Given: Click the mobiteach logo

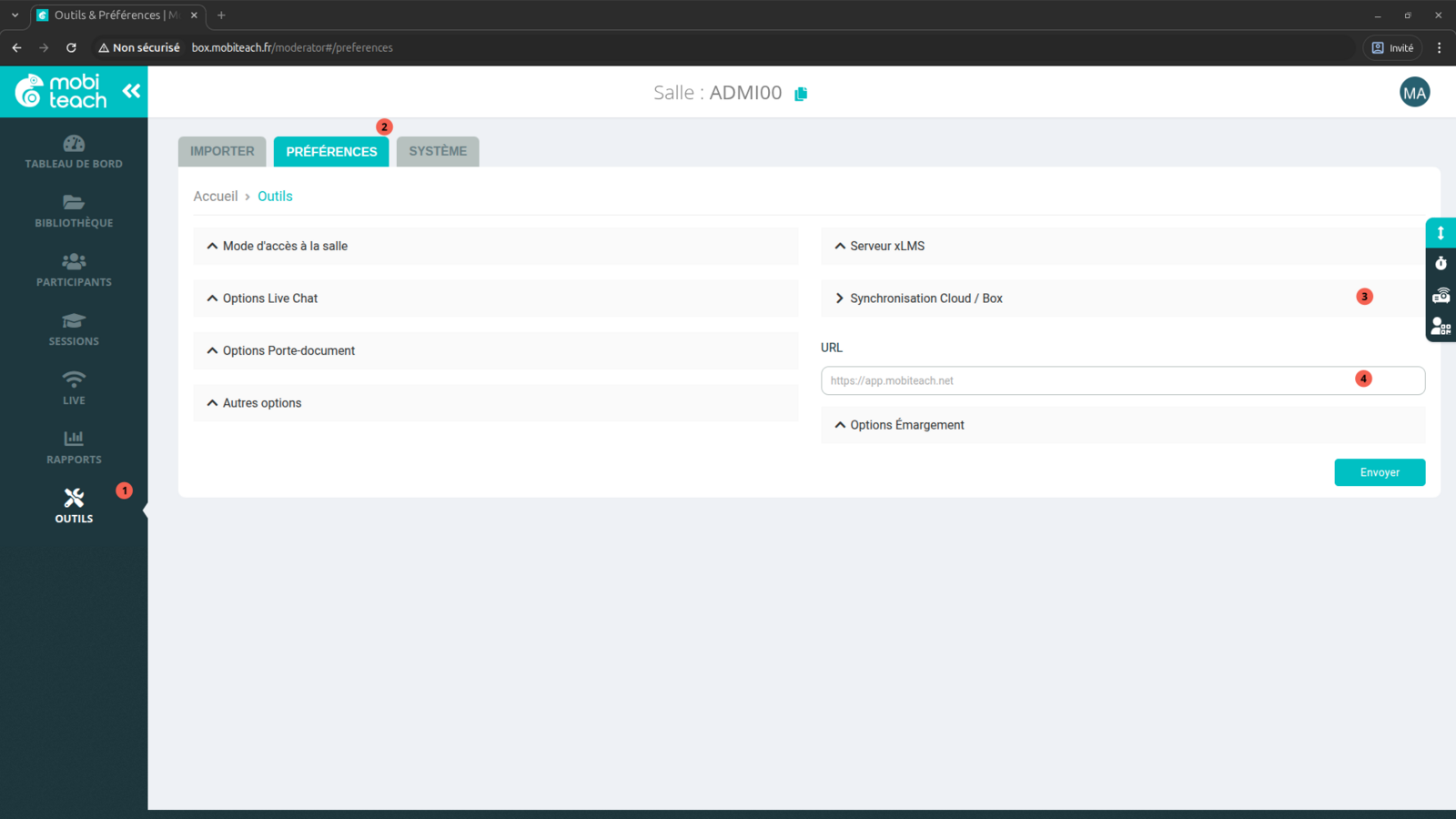Looking at the screenshot, I should point(61,91).
